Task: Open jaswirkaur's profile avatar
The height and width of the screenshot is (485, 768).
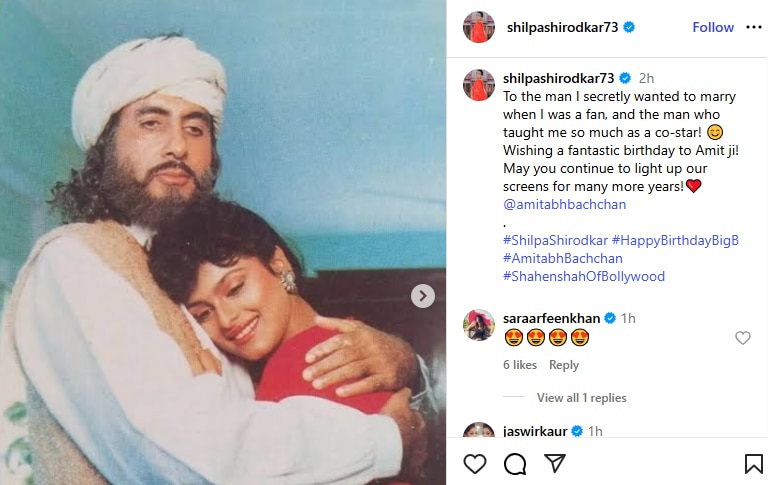Action: [479, 433]
